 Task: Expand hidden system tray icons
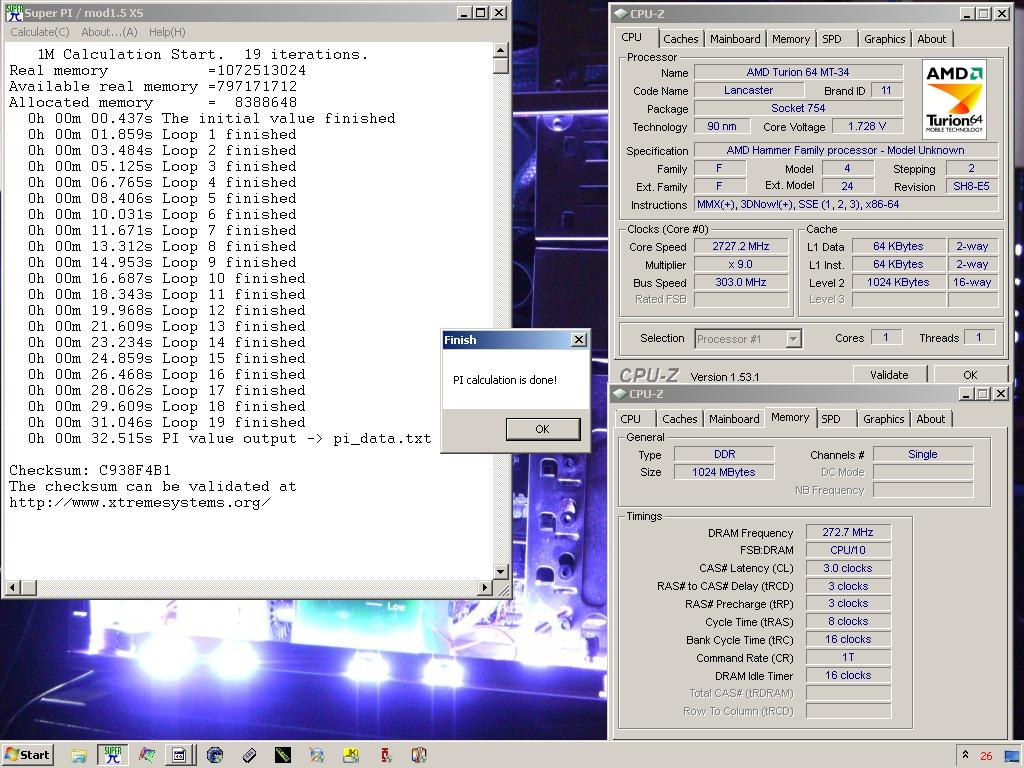[965, 756]
